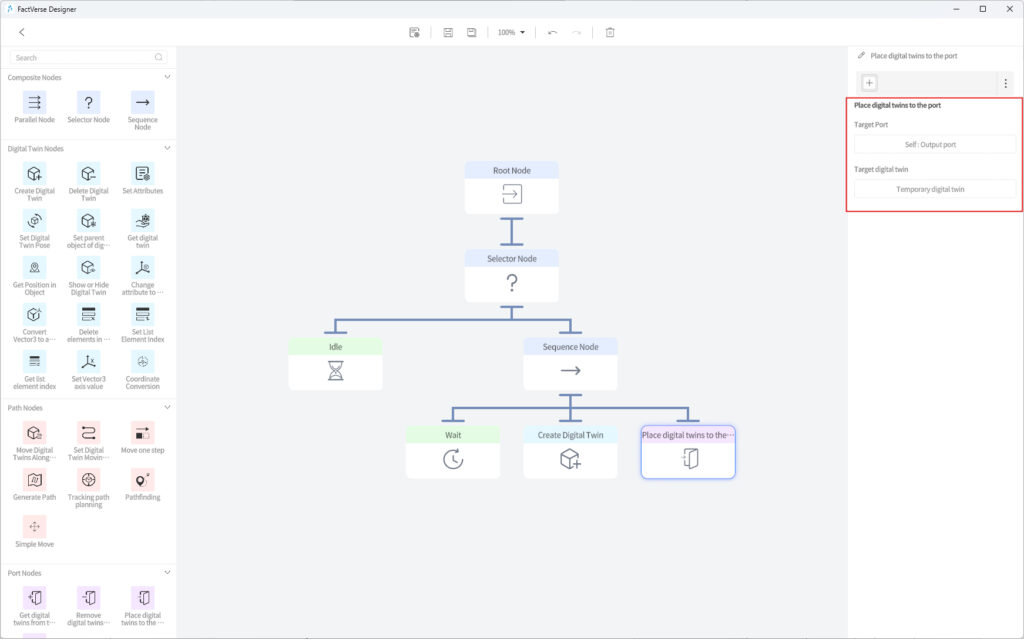Viewport: 1024px width, 639px height.
Task: Pick the Delete Digital Twin icon
Action: [88, 174]
